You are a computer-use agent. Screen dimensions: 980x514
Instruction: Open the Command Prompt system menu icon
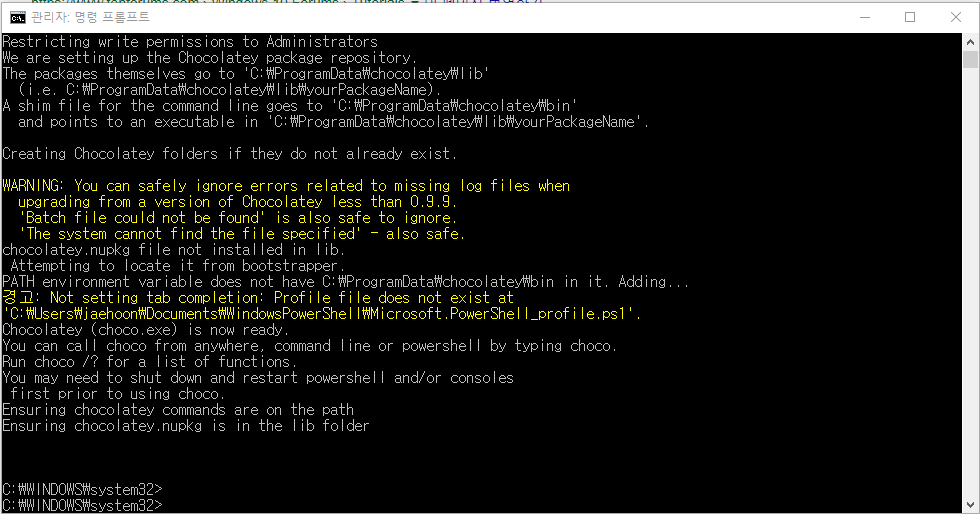(18, 18)
